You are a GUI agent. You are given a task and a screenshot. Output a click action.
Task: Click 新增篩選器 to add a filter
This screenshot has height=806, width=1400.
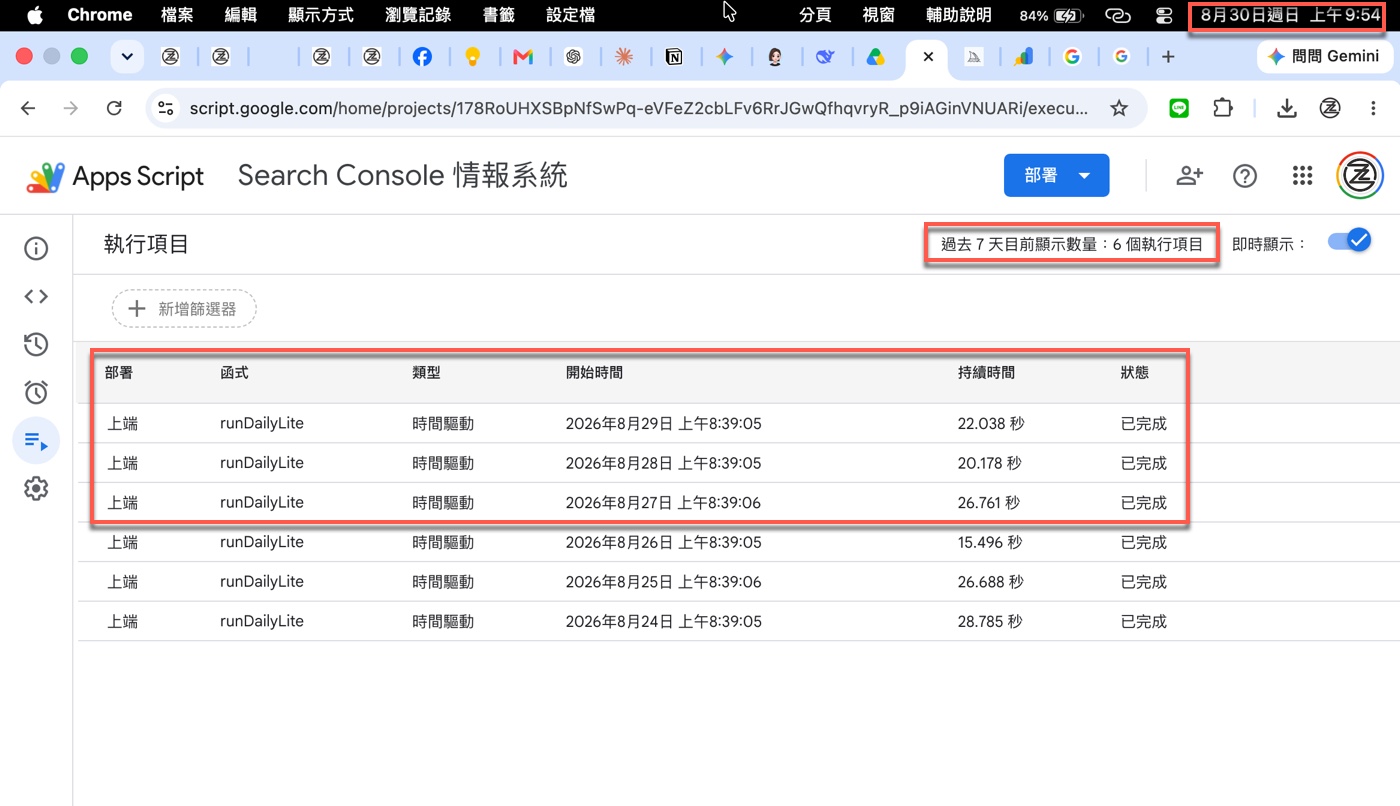[184, 309]
